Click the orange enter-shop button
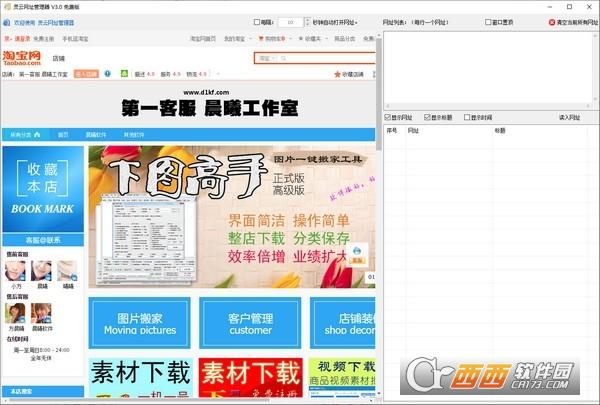 coord(86,74)
